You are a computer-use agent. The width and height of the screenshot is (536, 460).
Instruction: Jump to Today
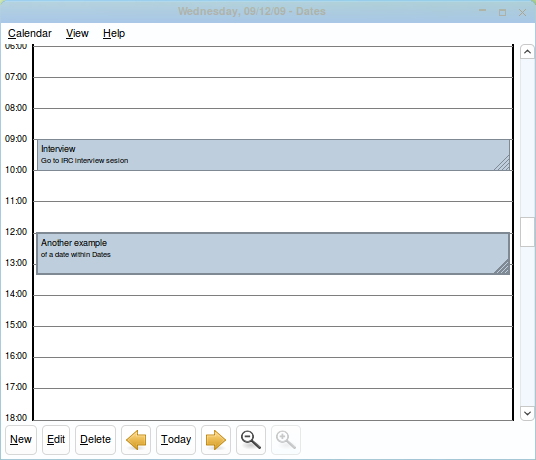click(x=176, y=440)
